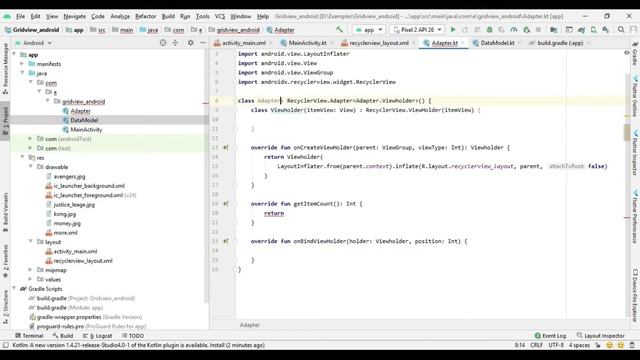Open the Event Log
Image resolution: width=640 pixels, height=360 pixels.
coord(550,336)
